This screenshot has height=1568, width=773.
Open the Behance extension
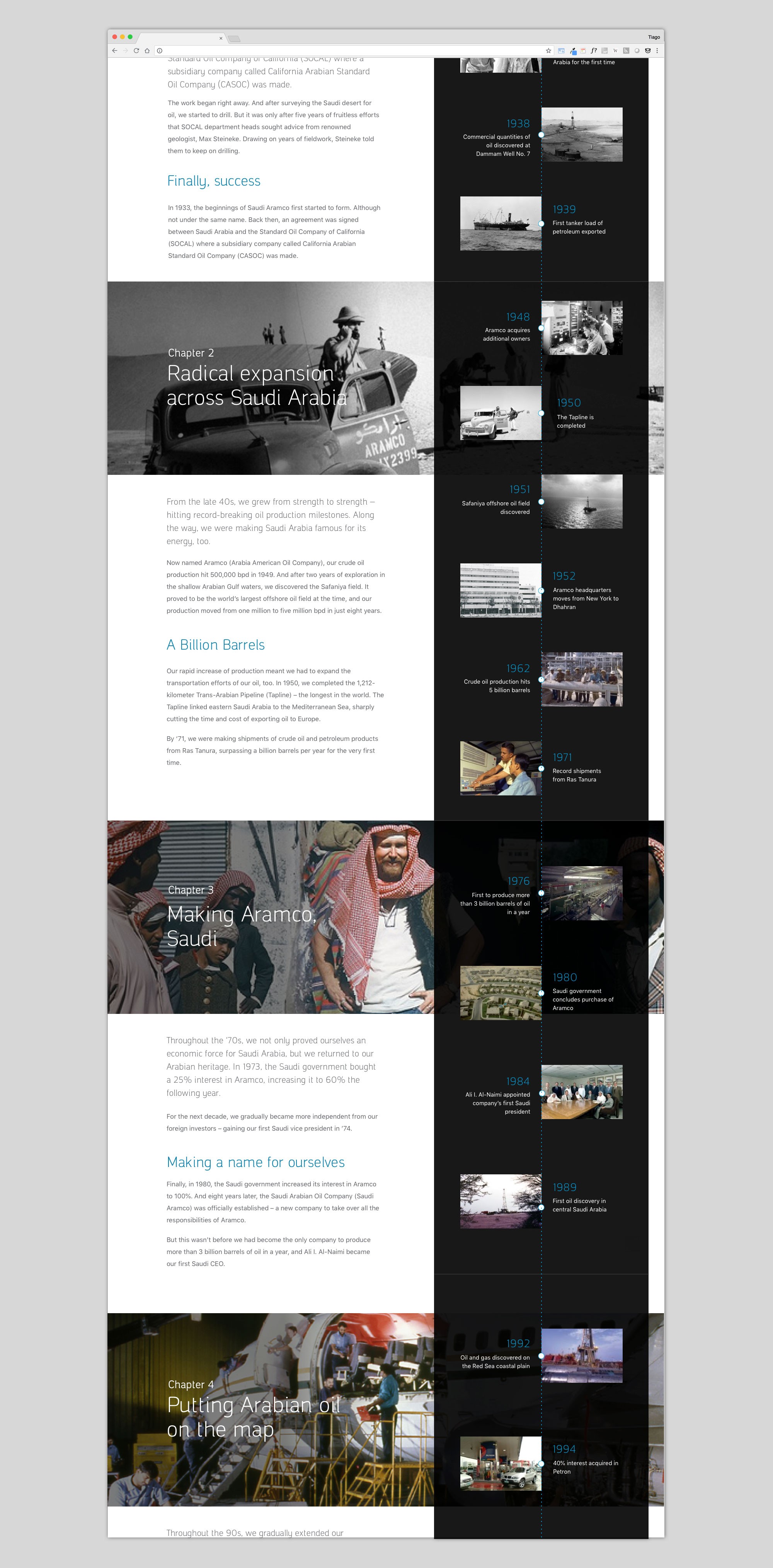tap(627, 51)
